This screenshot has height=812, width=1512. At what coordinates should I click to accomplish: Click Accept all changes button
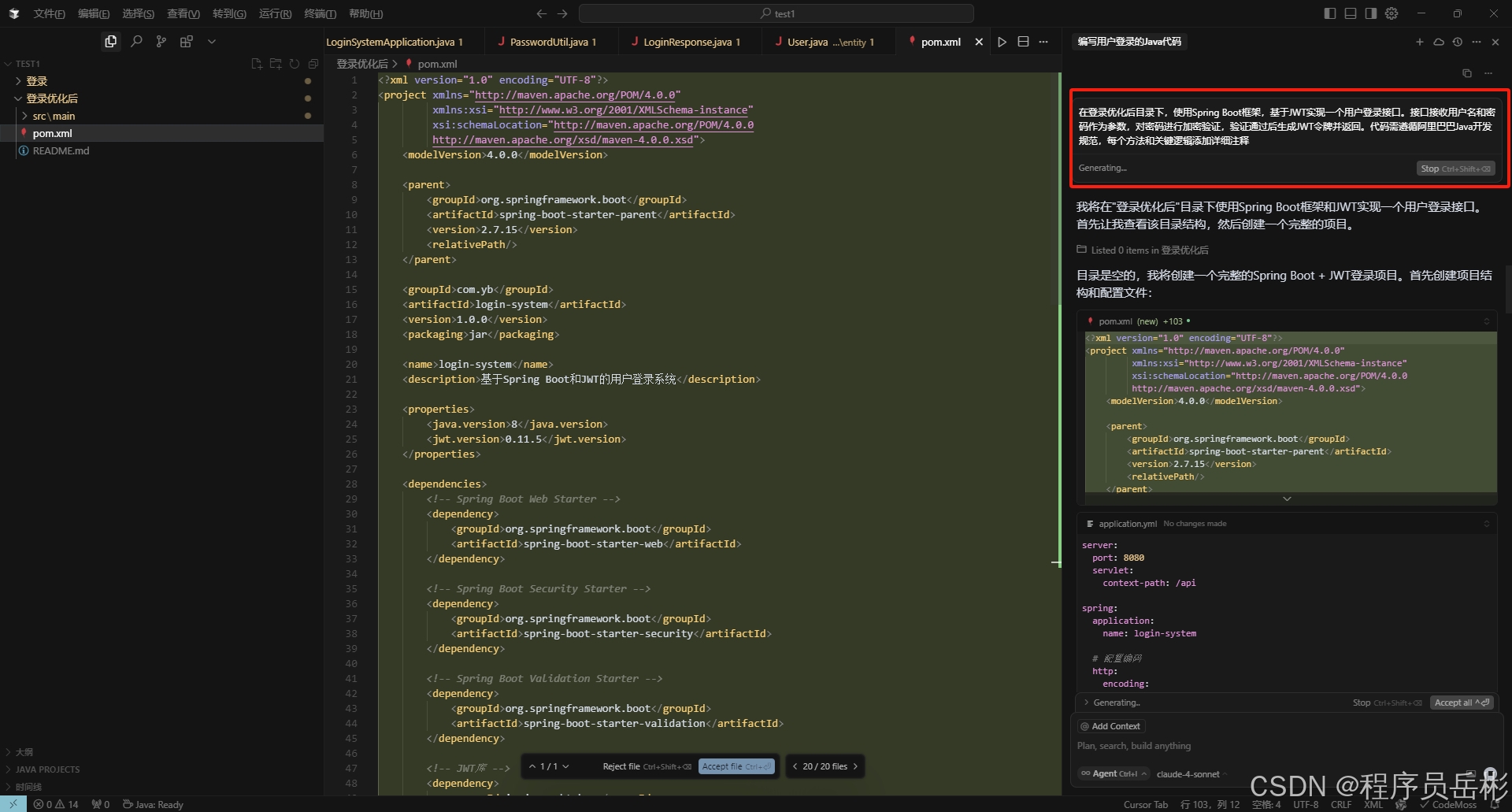1462,703
